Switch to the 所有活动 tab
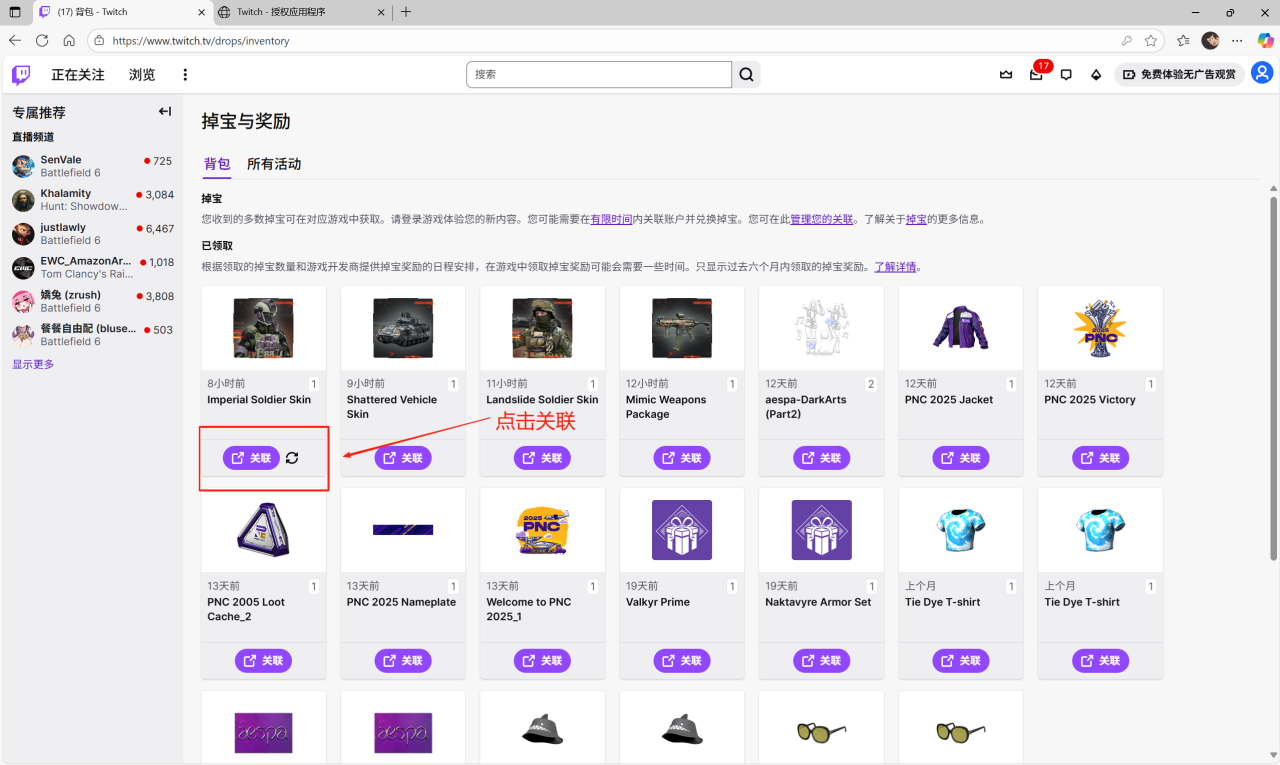 [274, 164]
